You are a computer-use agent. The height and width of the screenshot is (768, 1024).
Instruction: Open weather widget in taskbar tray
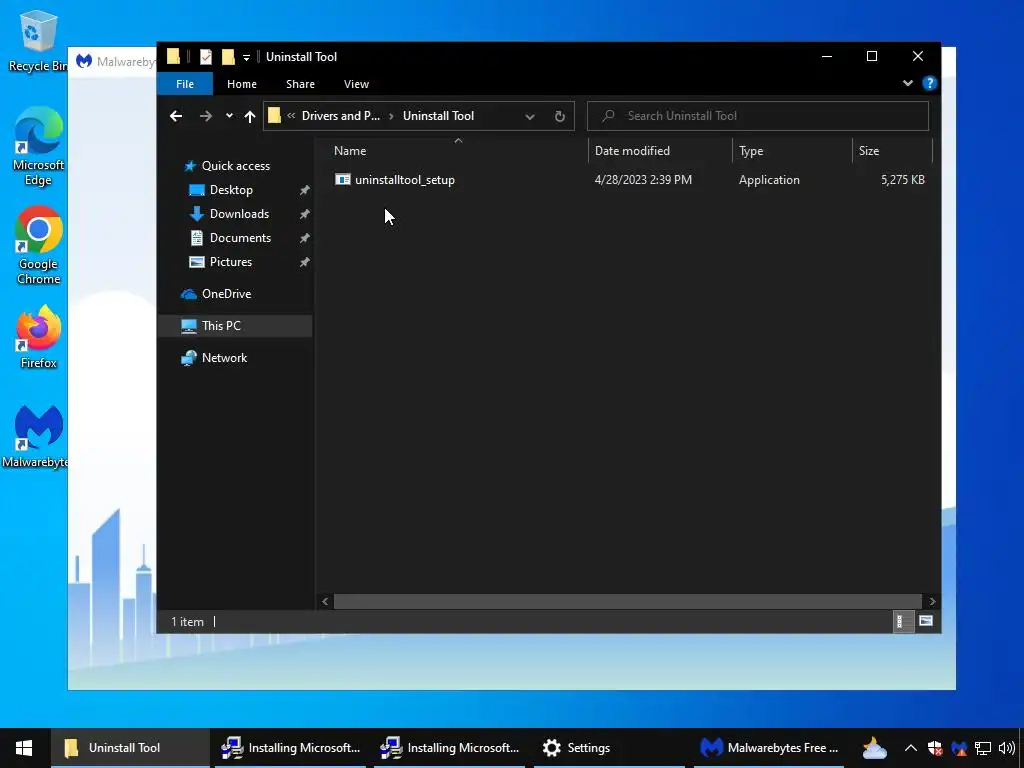874,748
